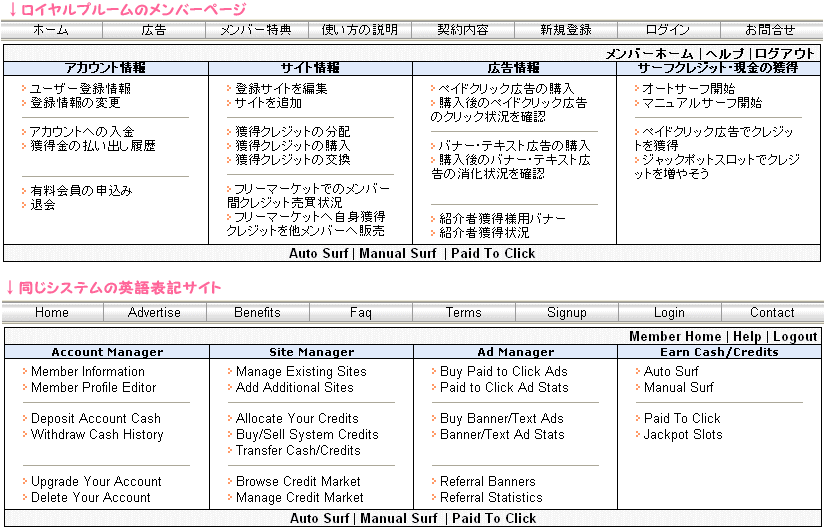Click Browse Credit Market link
Screen dimensions: 824x532
pos(298,481)
